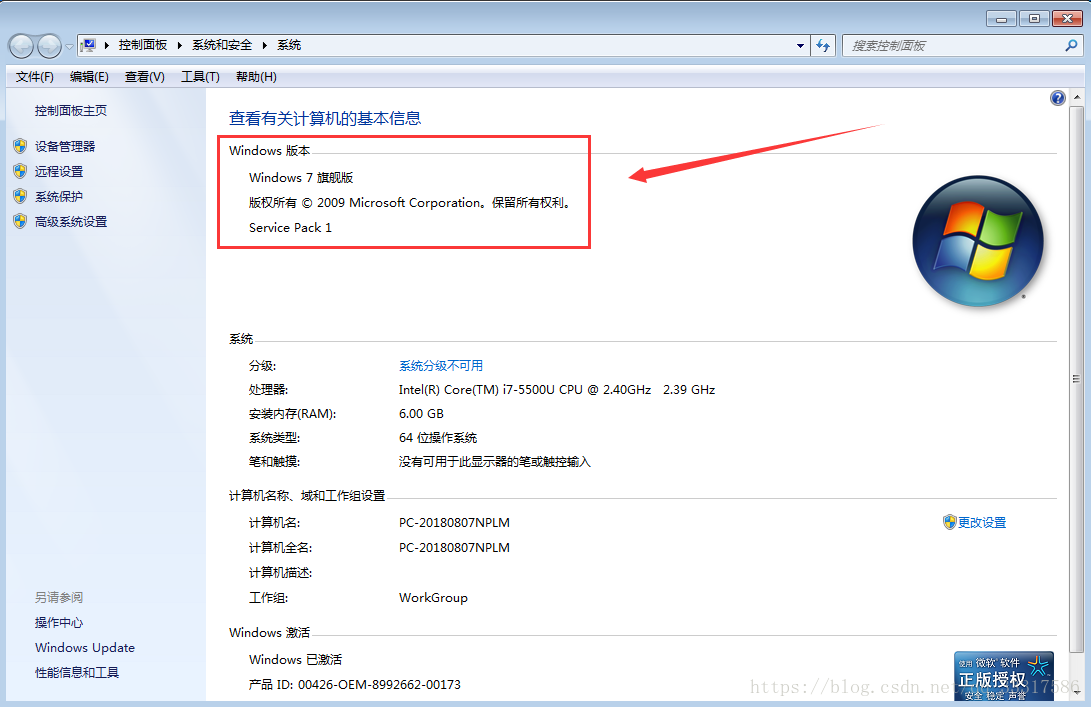Maximize the System window
The image size is (1091, 707).
[x=1035, y=19]
